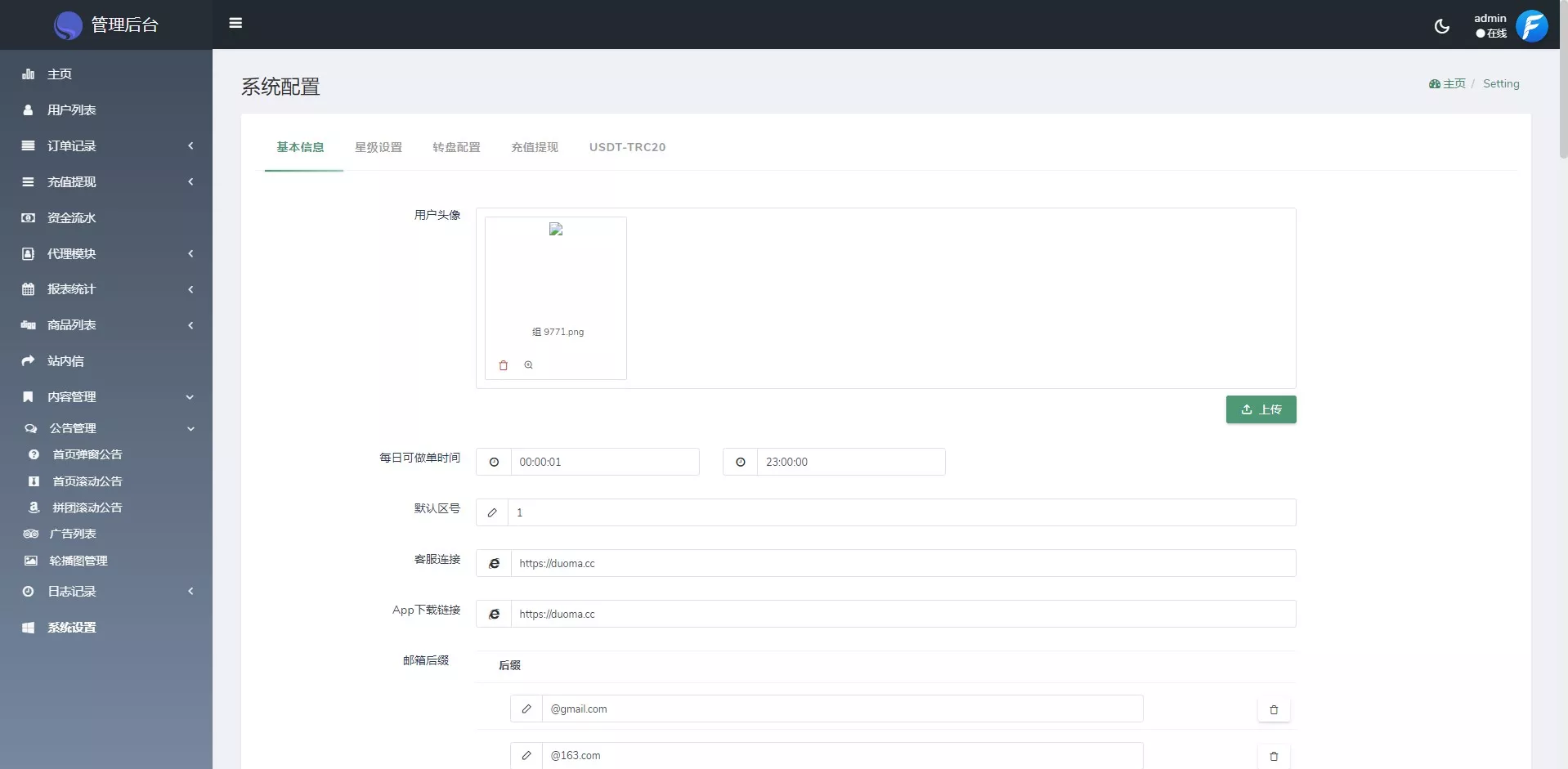This screenshot has width=1568, height=769.
Task: Click the clock icon beside 00:00:01
Action: (494, 462)
